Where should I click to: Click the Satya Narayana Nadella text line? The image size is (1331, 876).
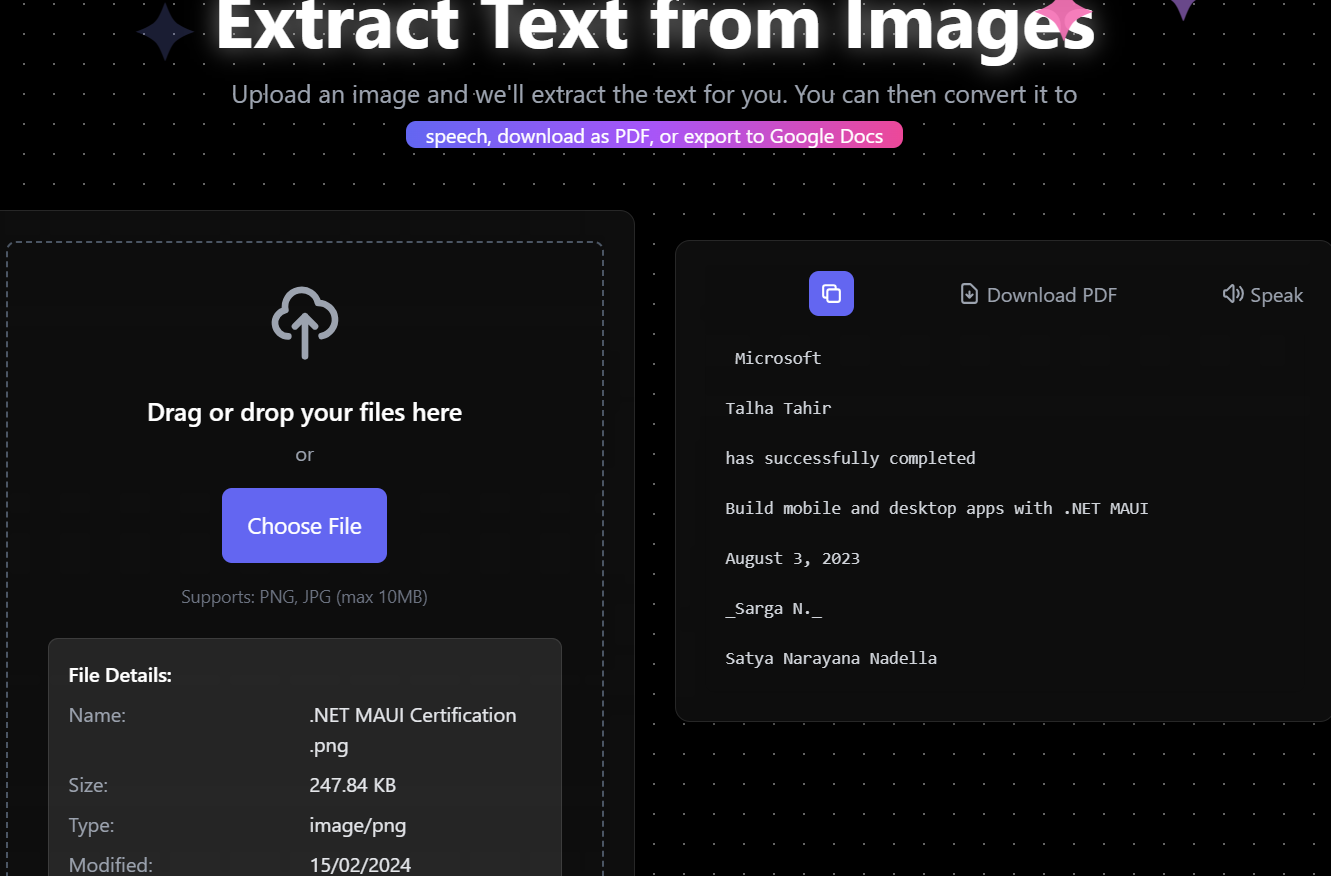(x=831, y=658)
